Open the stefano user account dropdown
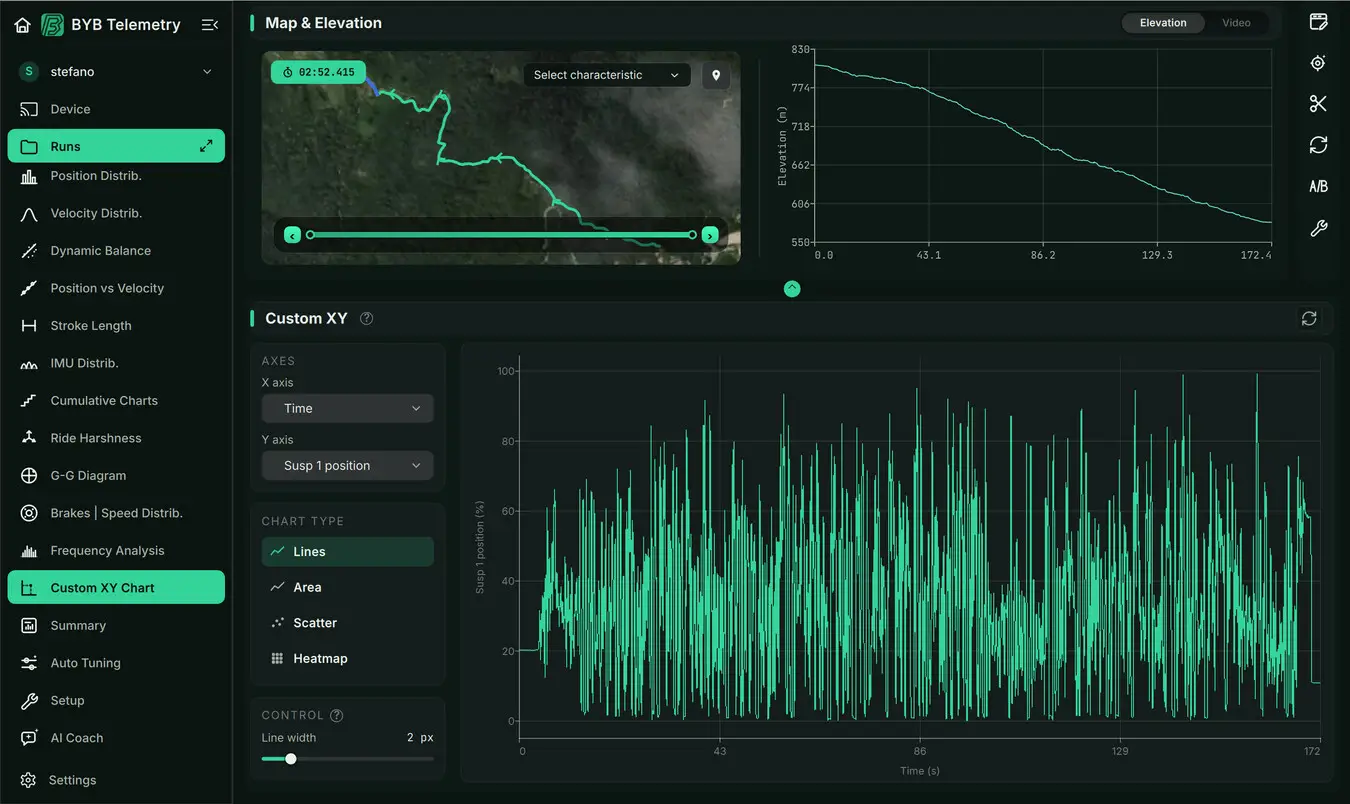1350x804 pixels. tap(116, 72)
